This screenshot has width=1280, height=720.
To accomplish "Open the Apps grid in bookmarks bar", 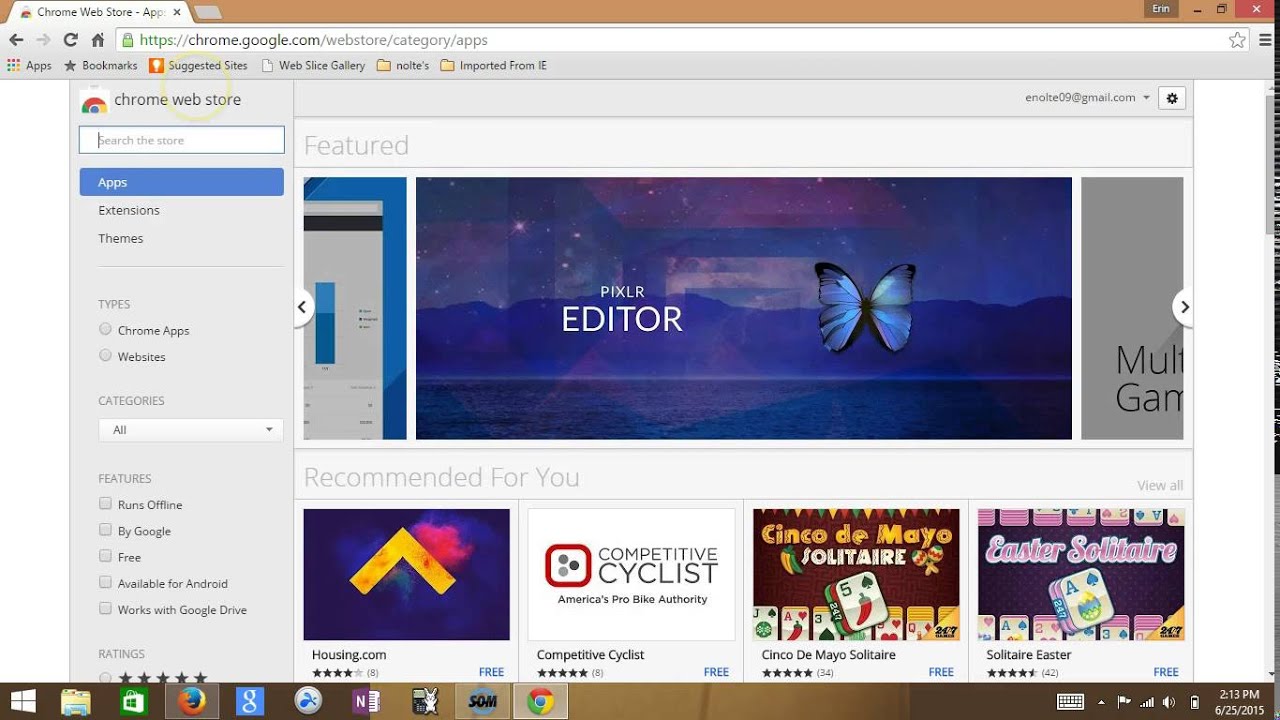I will [29, 65].
